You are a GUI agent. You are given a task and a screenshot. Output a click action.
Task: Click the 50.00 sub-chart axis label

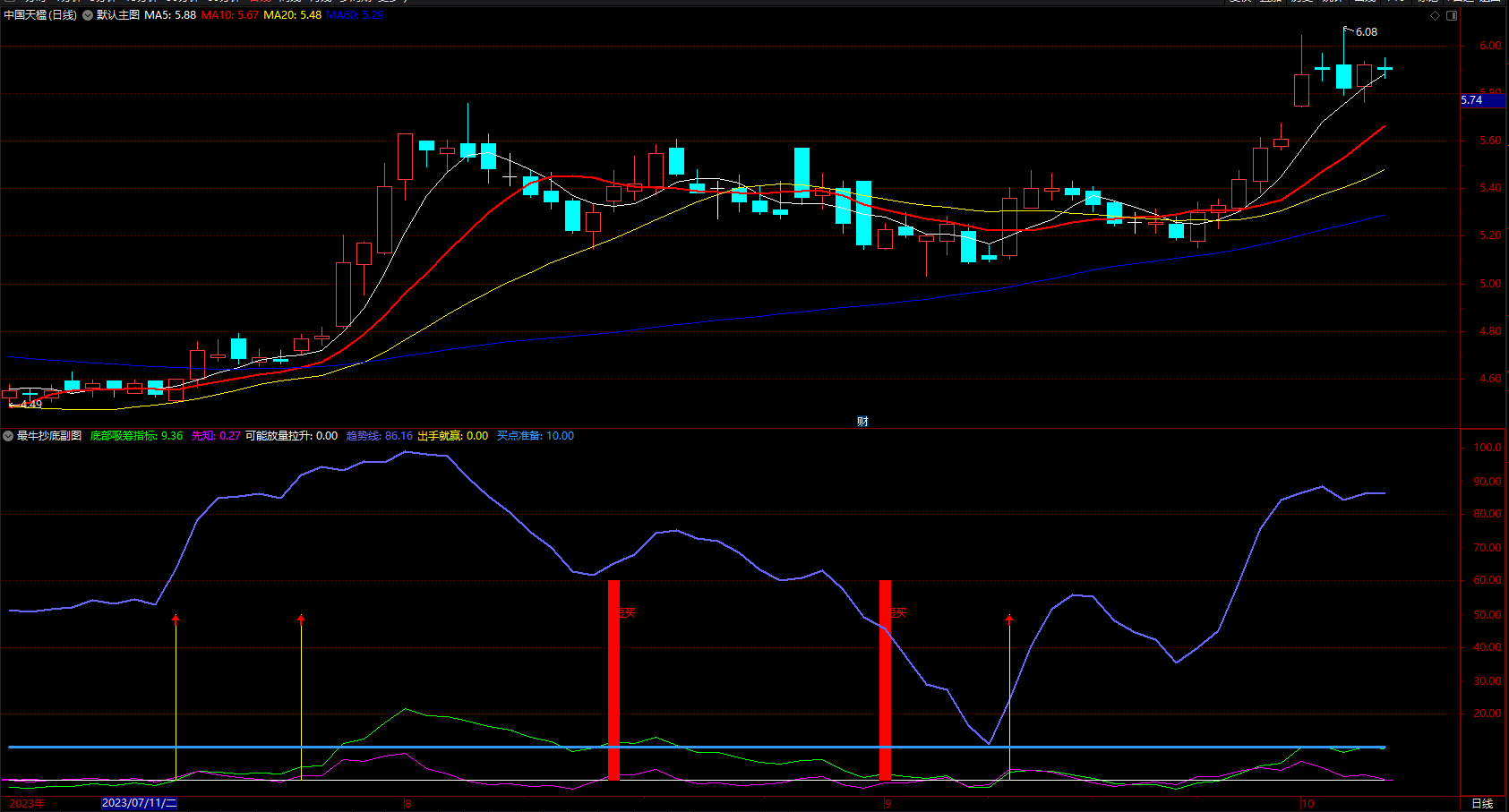point(1488,615)
